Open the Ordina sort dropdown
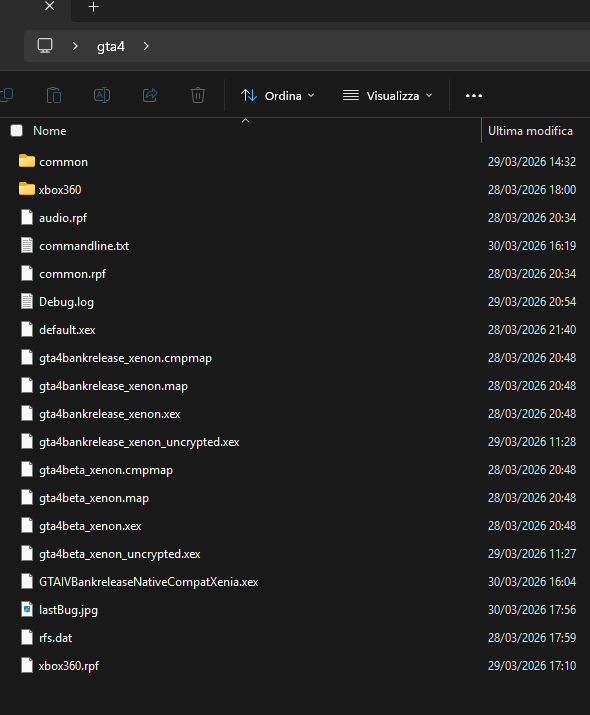590x715 pixels. tap(278, 96)
